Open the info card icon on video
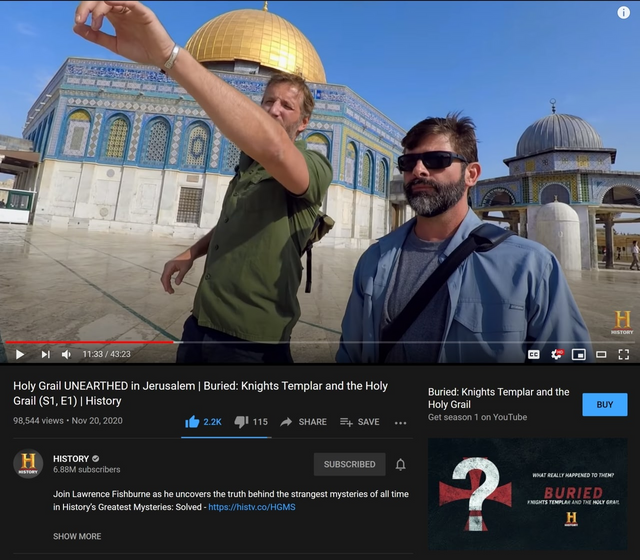640x560 pixels. (623, 13)
